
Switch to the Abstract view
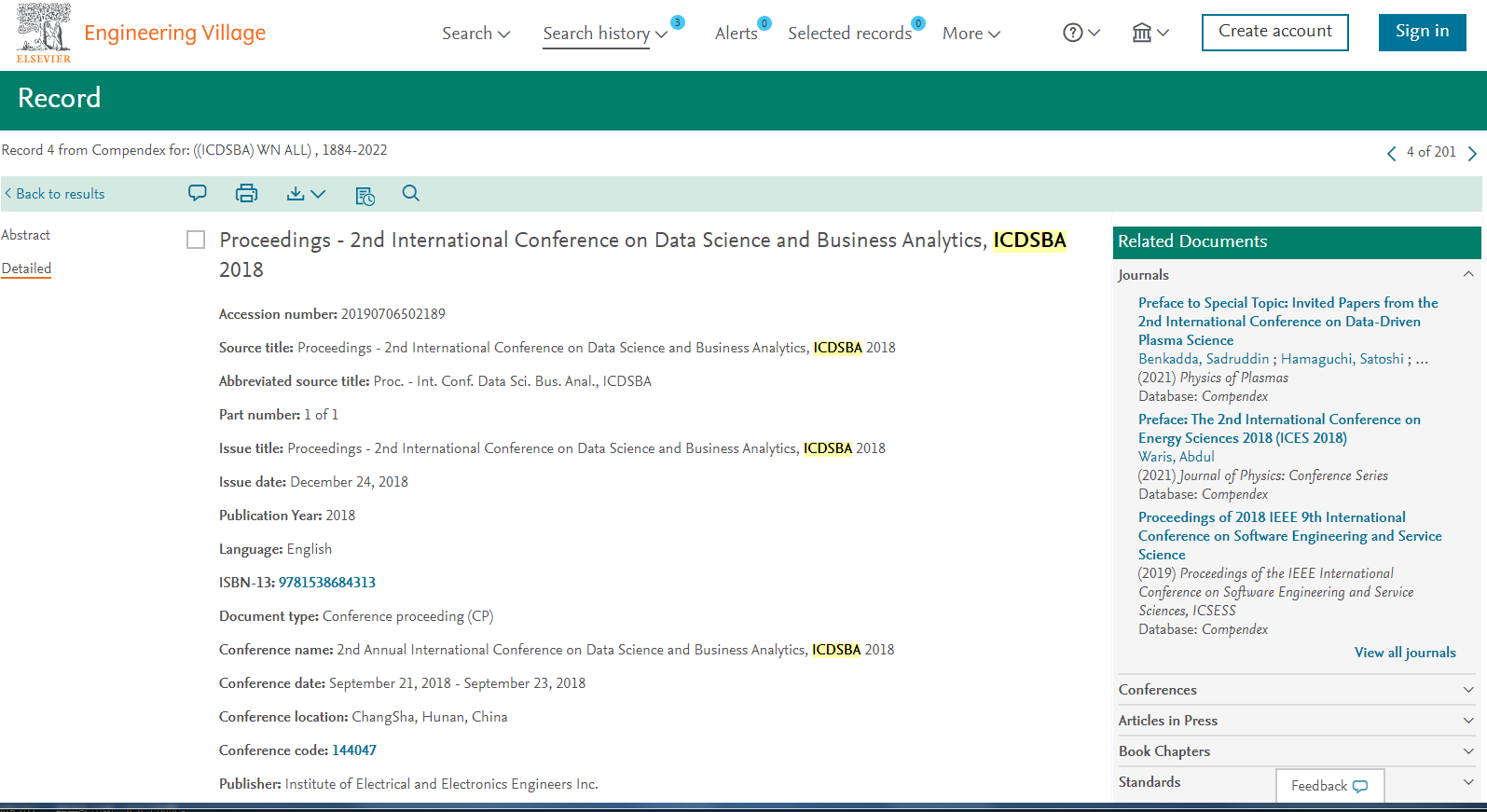tap(26, 235)
